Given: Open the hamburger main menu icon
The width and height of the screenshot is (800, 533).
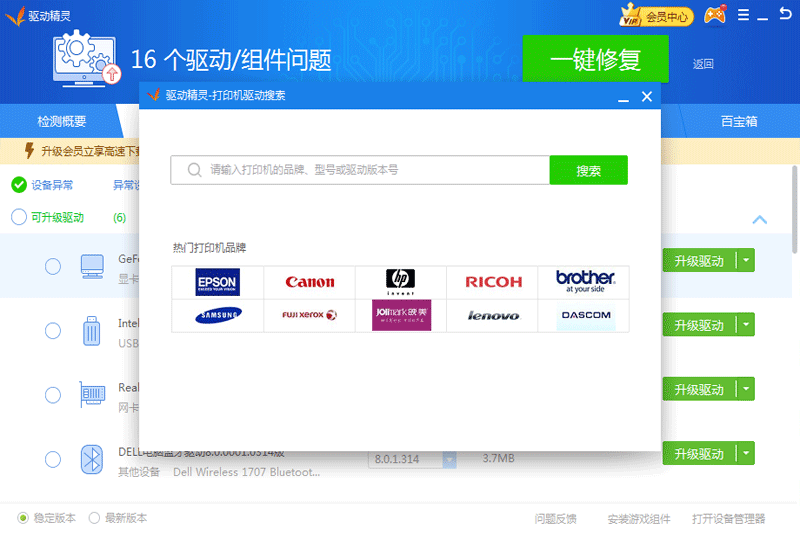Looking at the screenshot, I should (743, 15).
